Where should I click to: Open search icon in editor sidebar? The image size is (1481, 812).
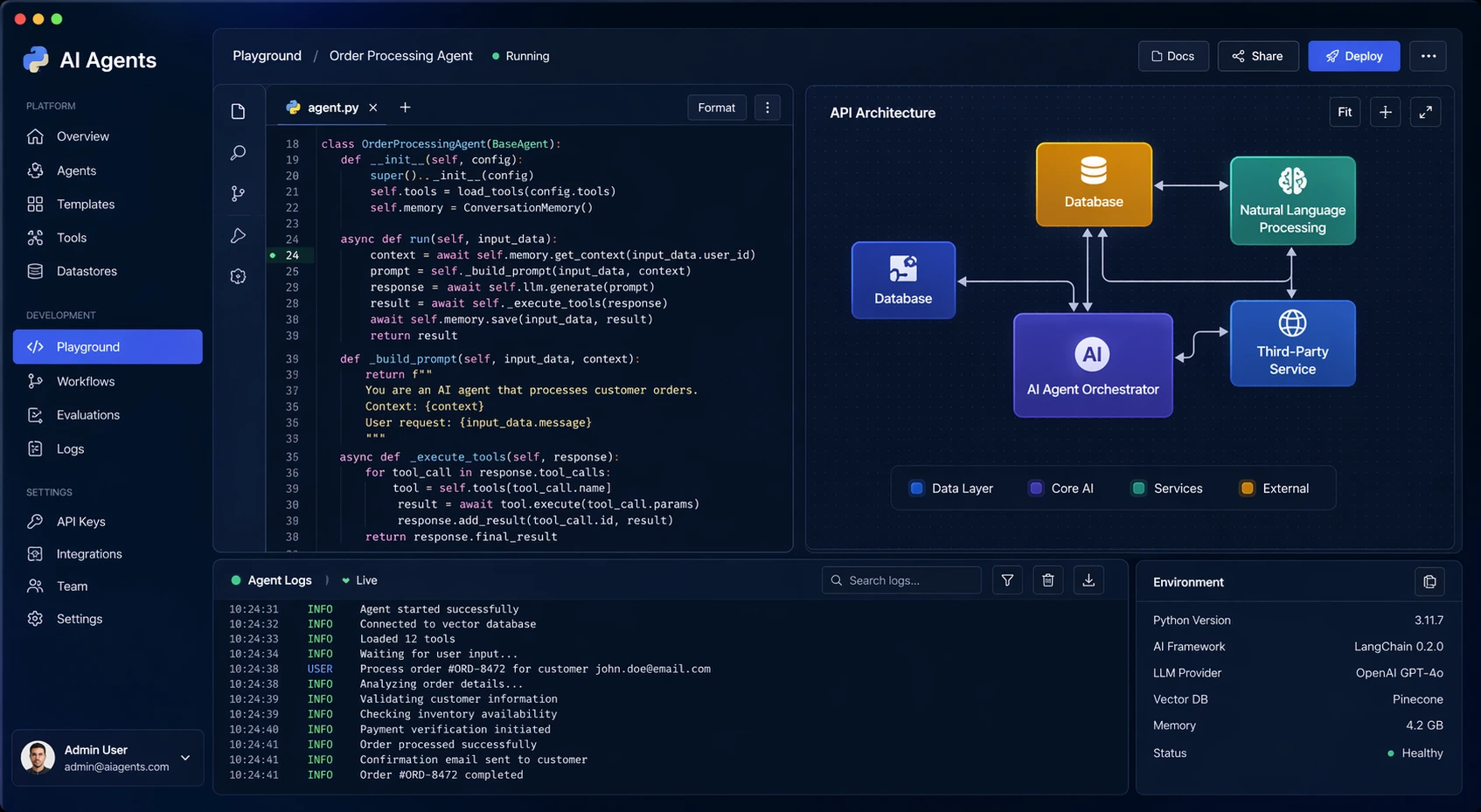pos(238,153)
